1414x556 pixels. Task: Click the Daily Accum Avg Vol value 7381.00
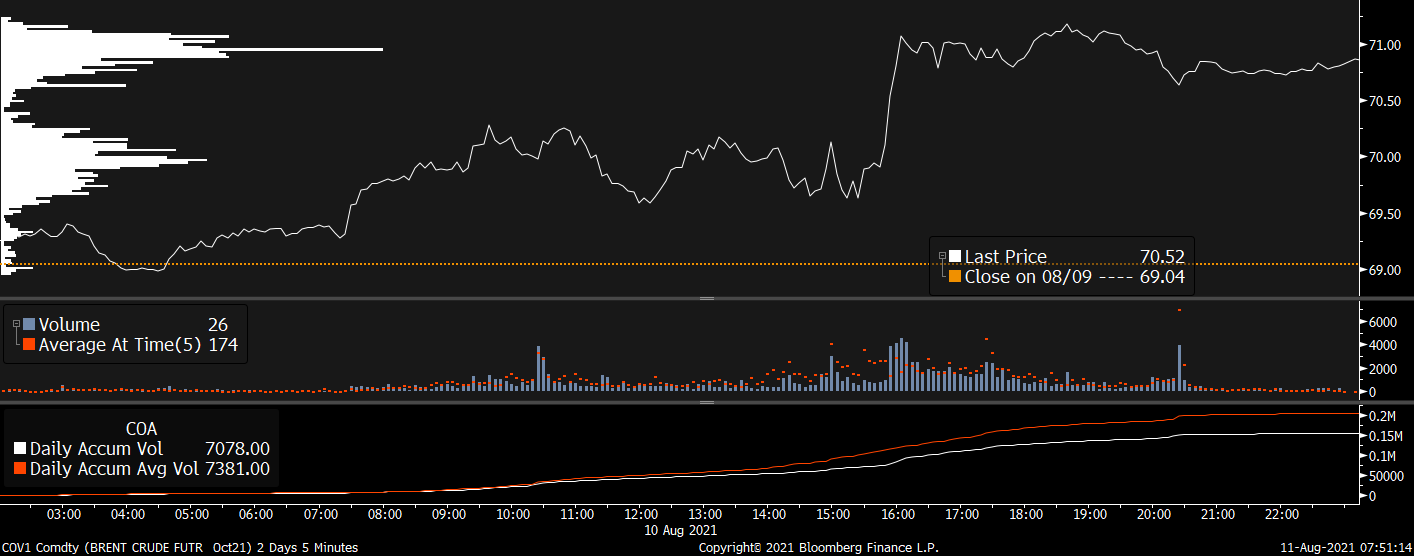coord(235,468)
